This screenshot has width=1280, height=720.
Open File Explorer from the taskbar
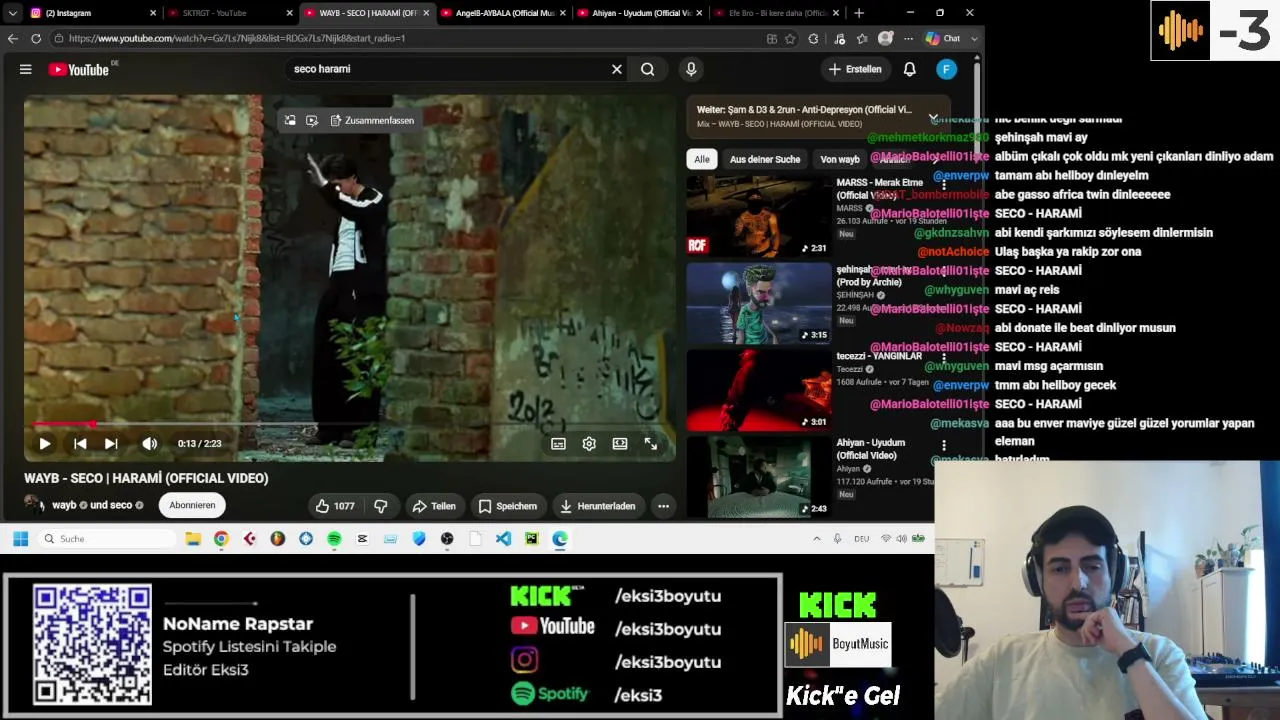[193, 539]
